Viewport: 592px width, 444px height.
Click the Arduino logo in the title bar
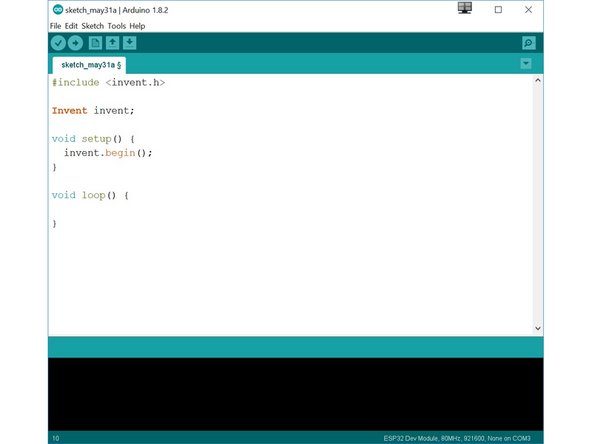click(58, 10)
